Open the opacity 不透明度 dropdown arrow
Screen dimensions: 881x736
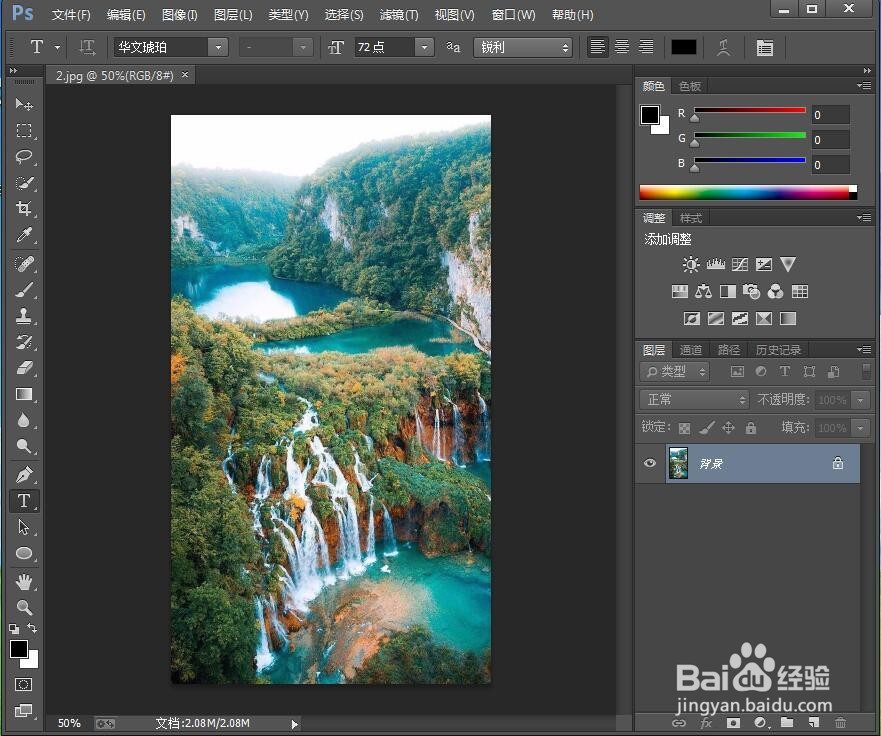tap(860, 400)
